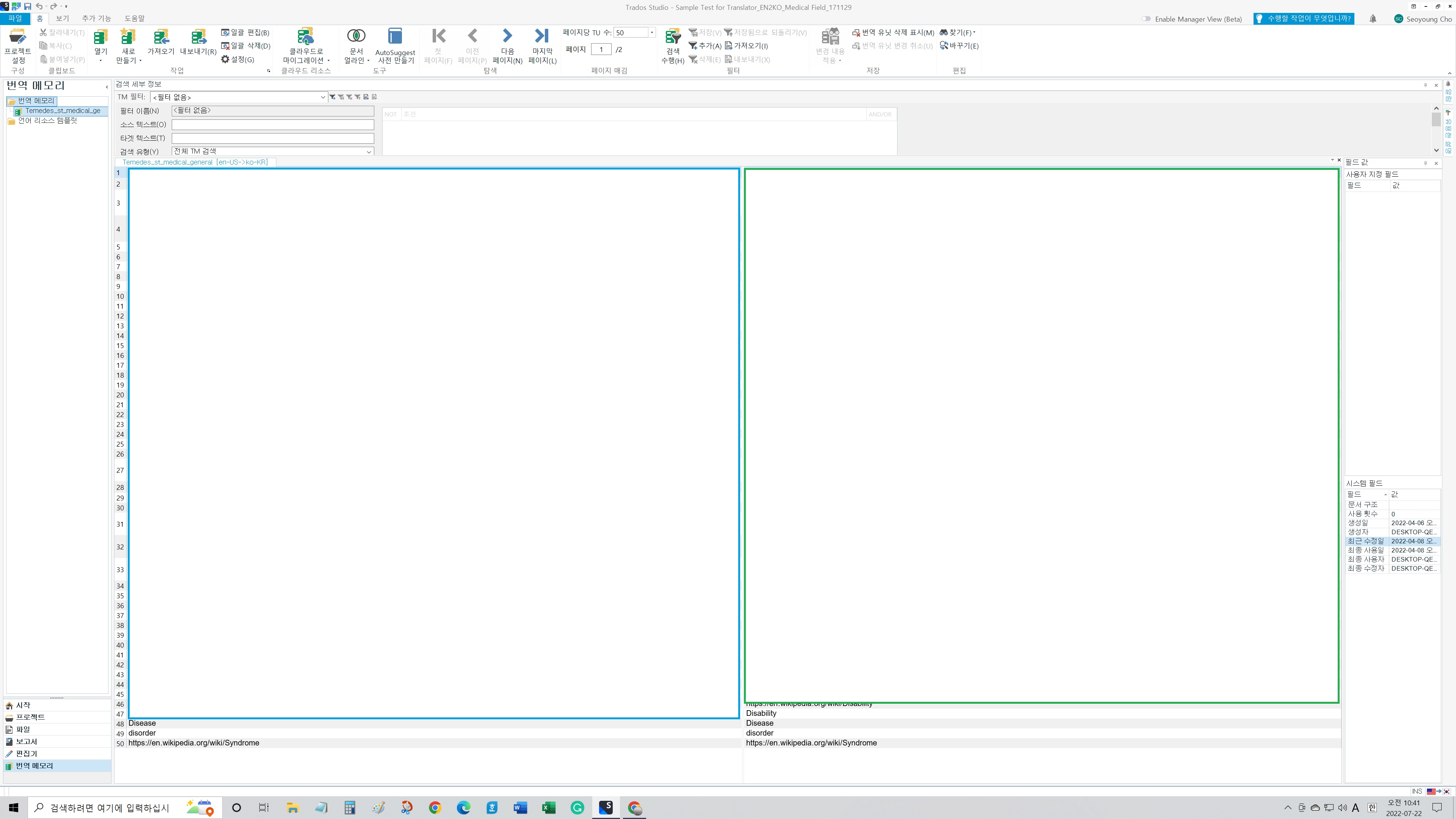
Task: Switch to the Editor (편집기) view
Action: click(26, 753)
